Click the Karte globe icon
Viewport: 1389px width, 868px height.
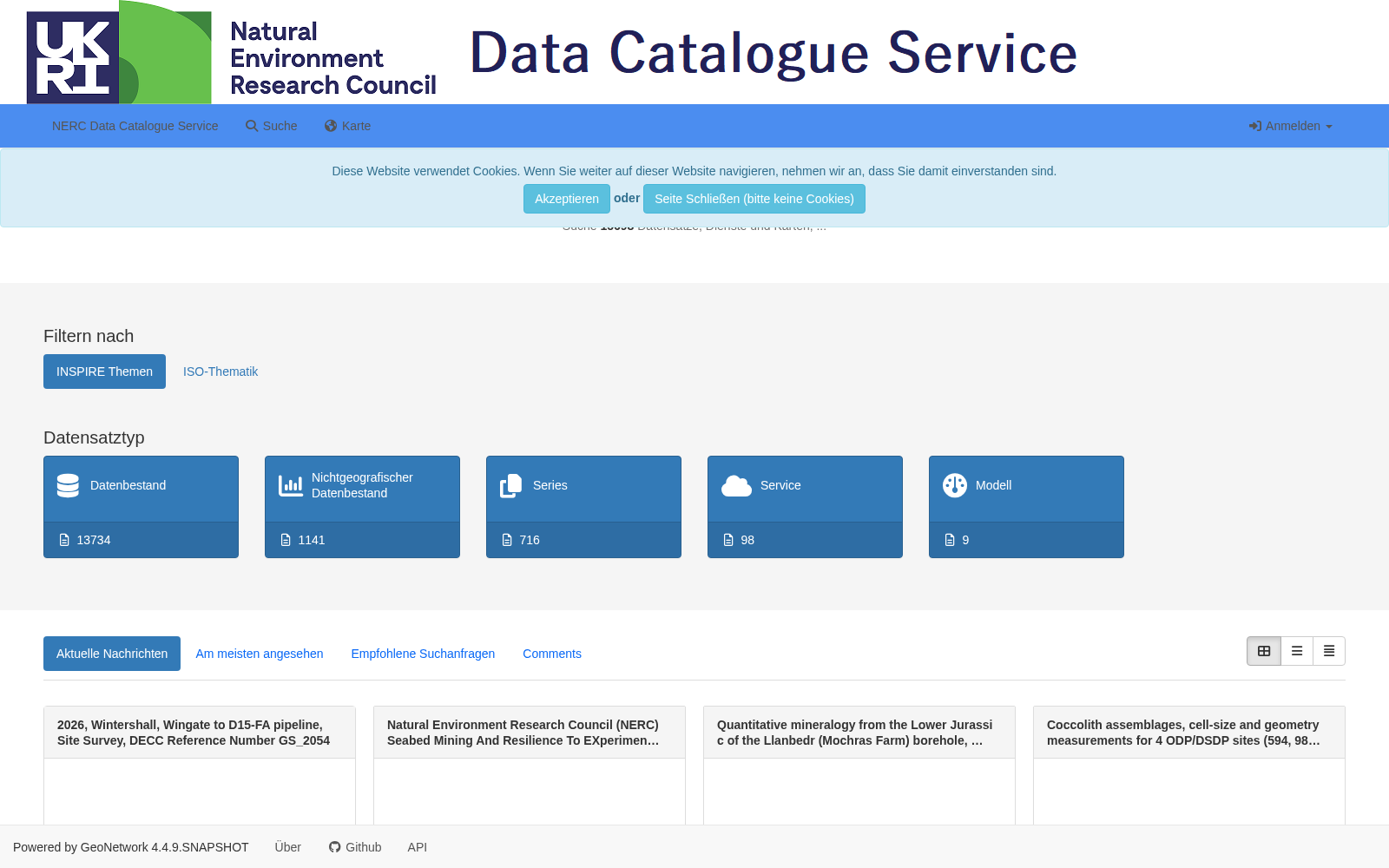(331, 126)
